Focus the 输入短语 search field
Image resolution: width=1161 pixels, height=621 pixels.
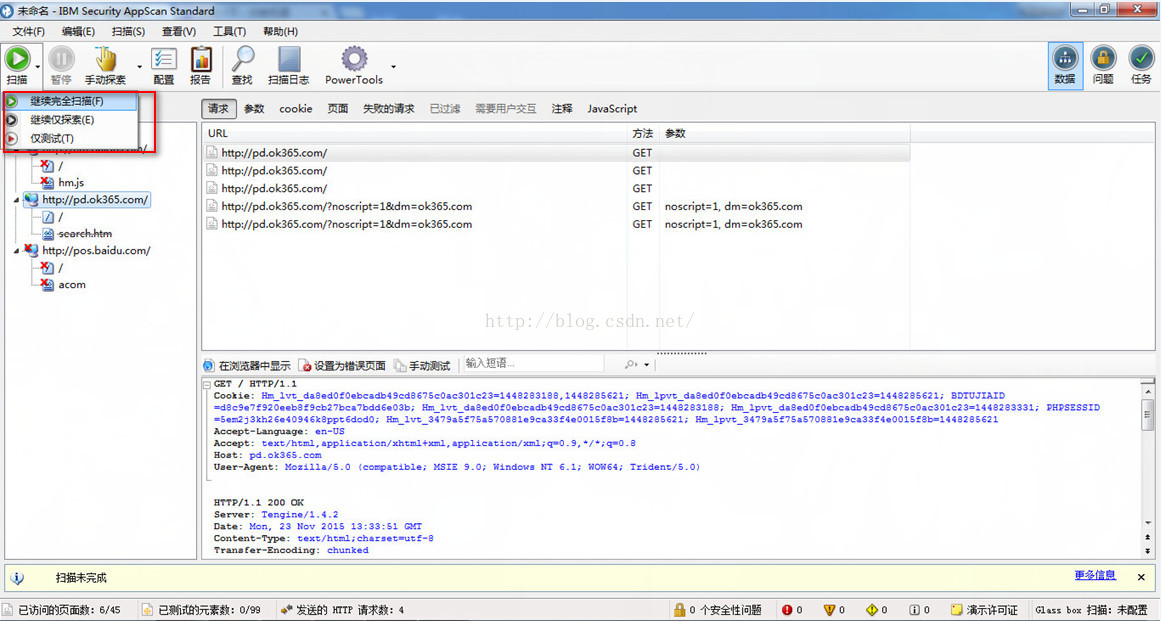[x=533, y=363]
